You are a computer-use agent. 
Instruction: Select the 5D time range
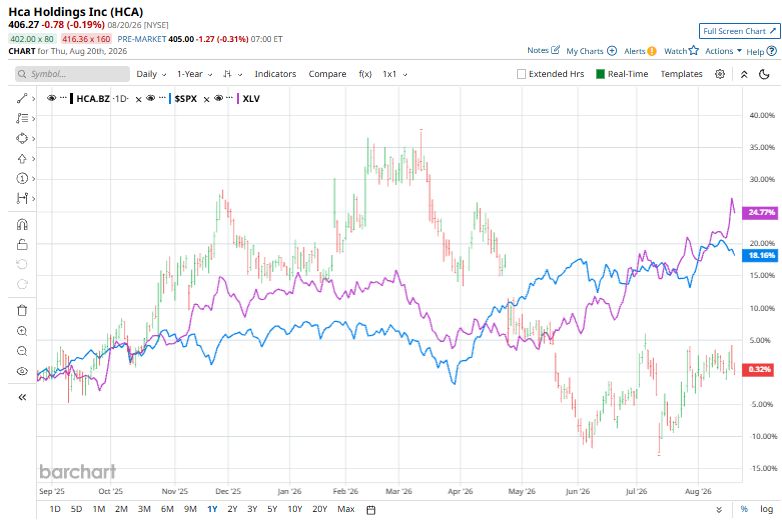(x=76, y=509)
